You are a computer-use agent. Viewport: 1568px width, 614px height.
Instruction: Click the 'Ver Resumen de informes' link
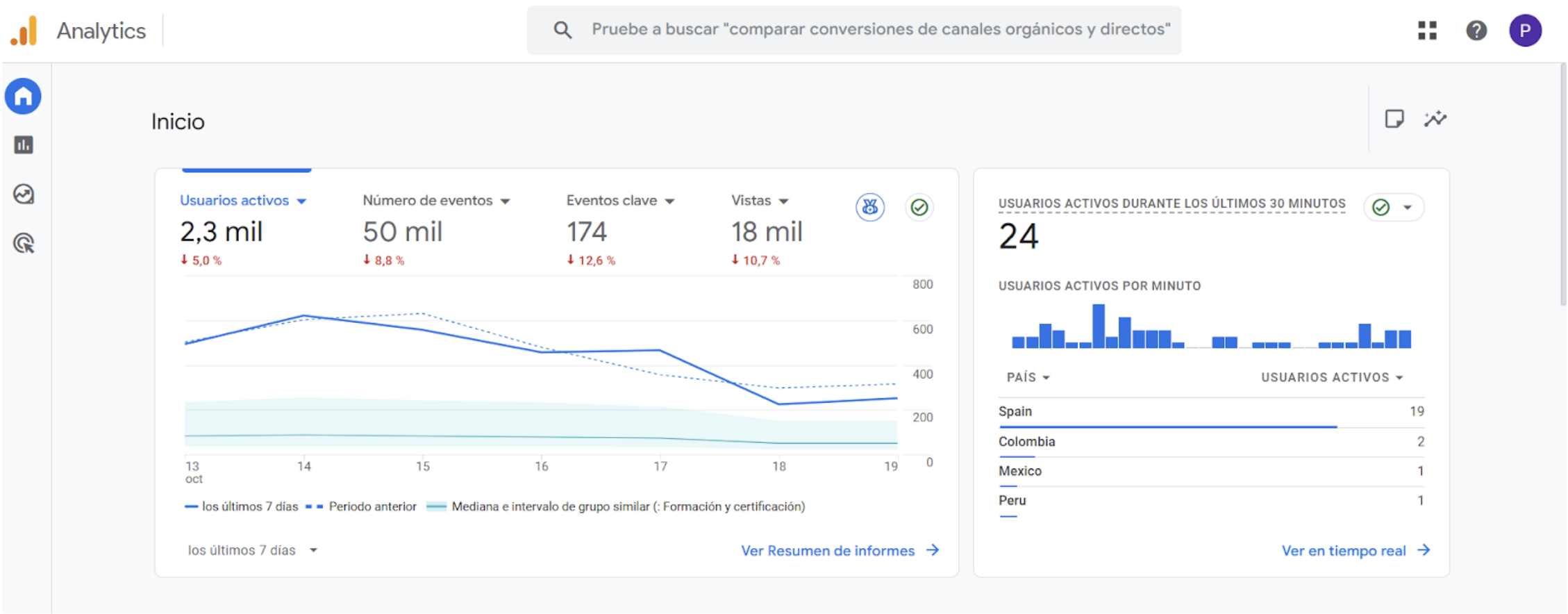[840, 550]
